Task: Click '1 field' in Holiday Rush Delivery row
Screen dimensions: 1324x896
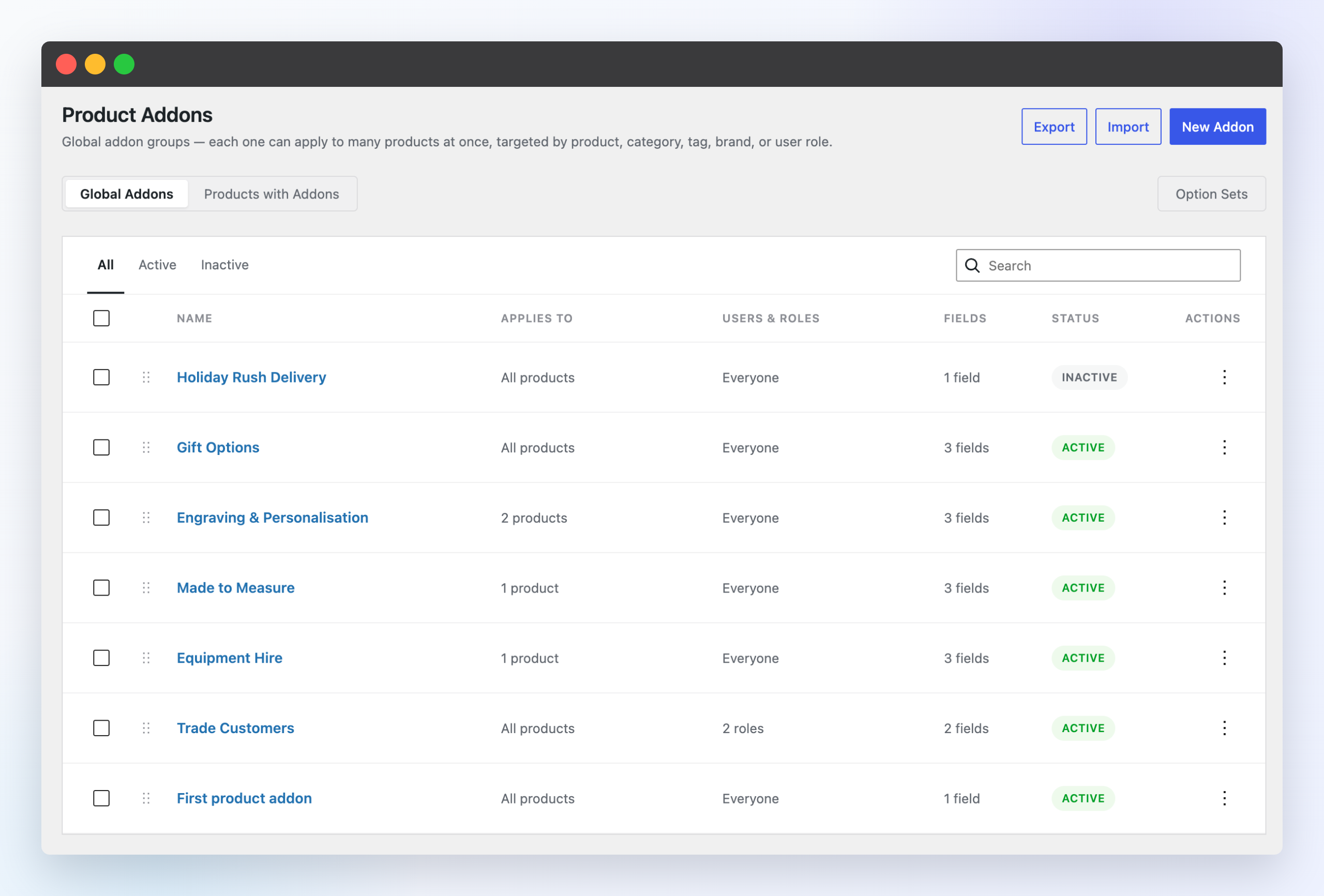Action: (x=961, y=377)
